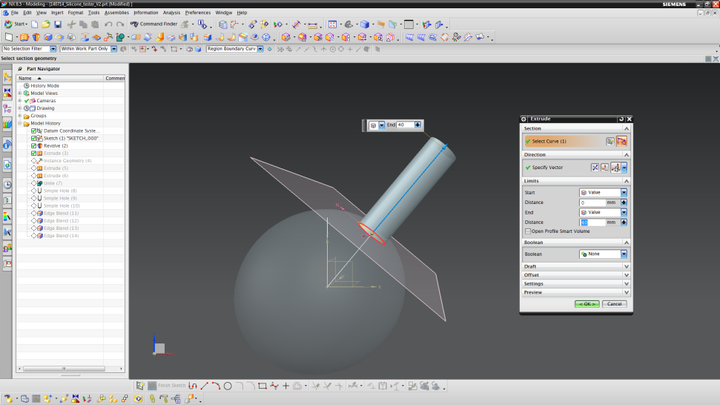720x405 pixels.
Task: Click OK in the Extrude dialog
Action: pyautogui.click(x=587, y=304)
